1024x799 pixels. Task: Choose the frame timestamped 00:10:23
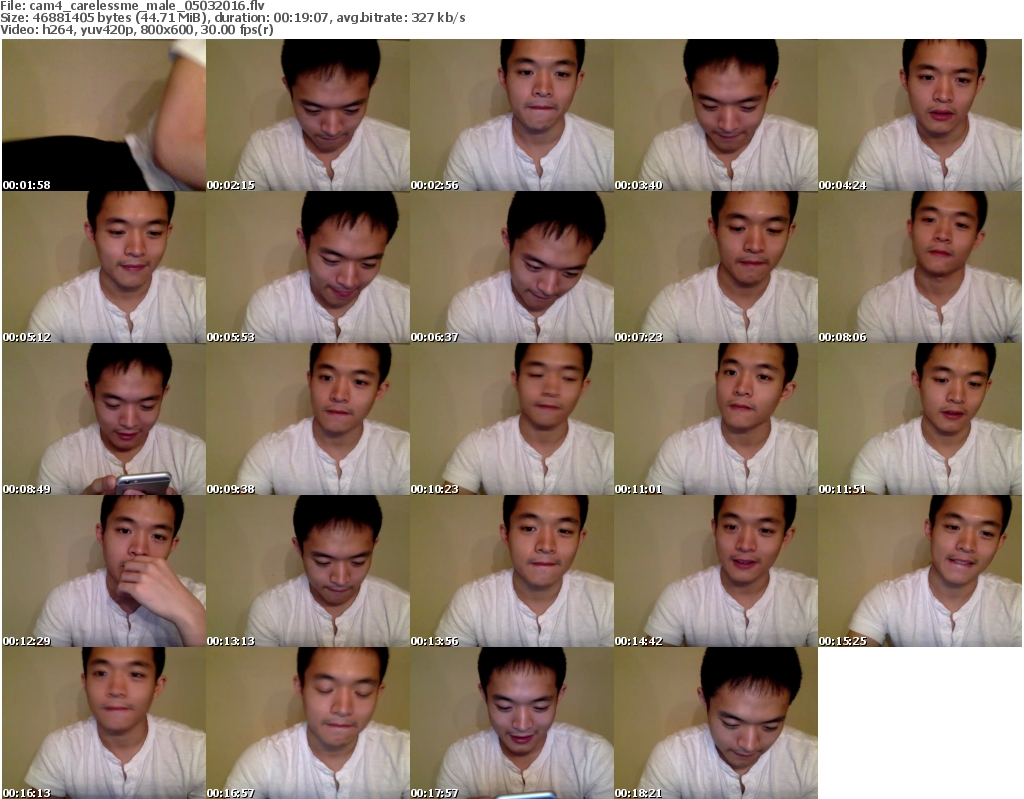pos(511,419)
